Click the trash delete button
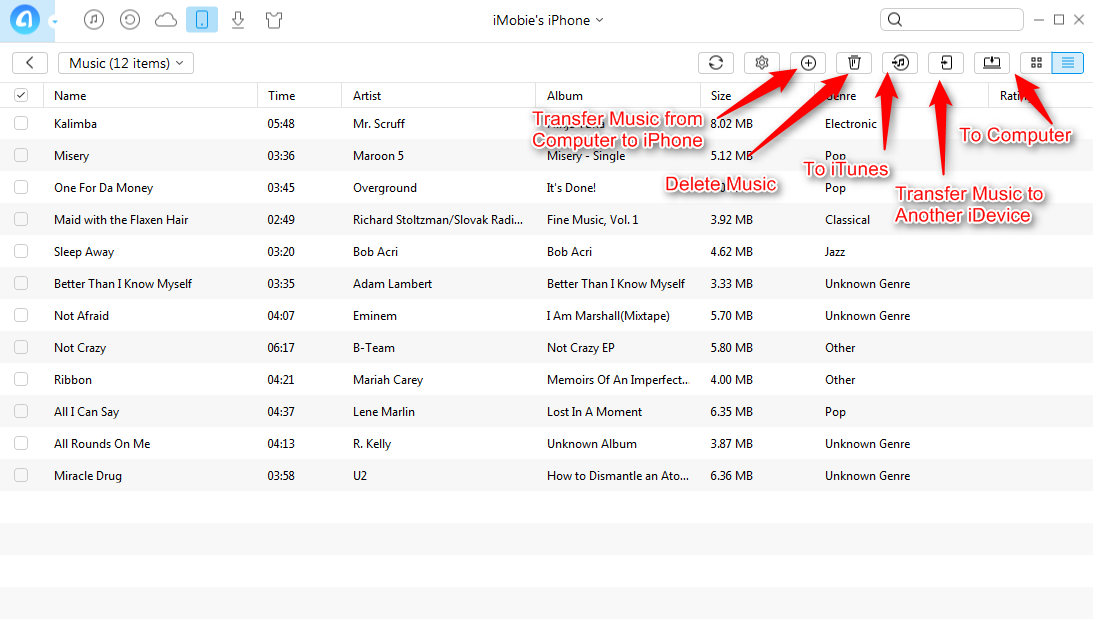1093x627 pixels. (854, 63)
